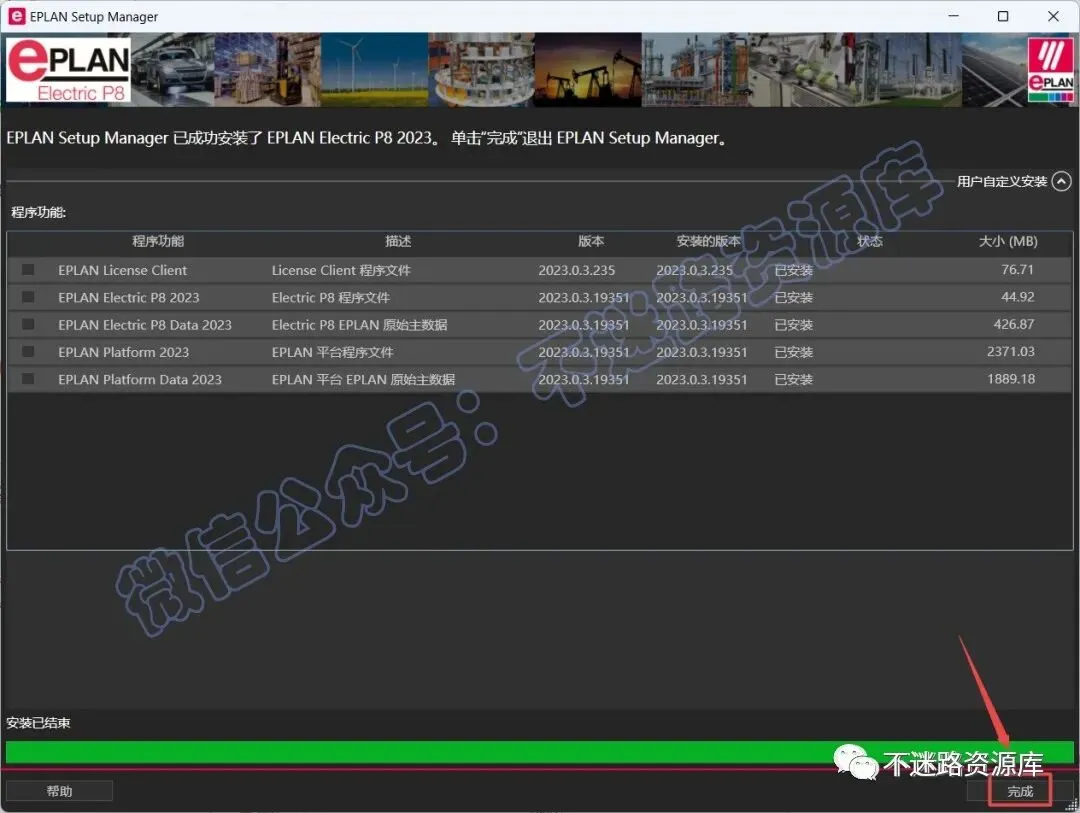
Task: Toggle checkbox for EPLAN Electric P8 Data 2023
Action: [x=28, y=324]
